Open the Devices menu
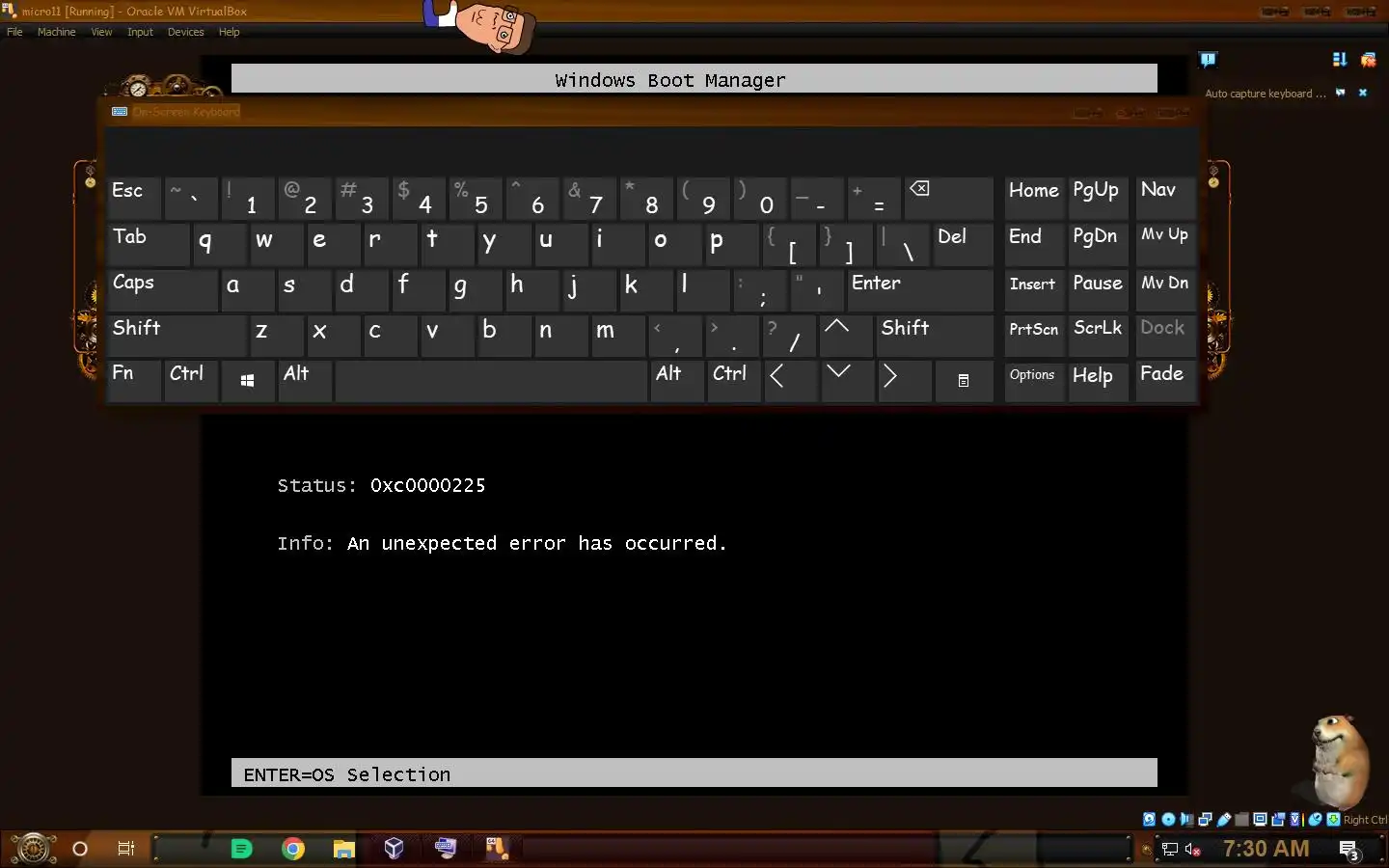 [185, 32]
